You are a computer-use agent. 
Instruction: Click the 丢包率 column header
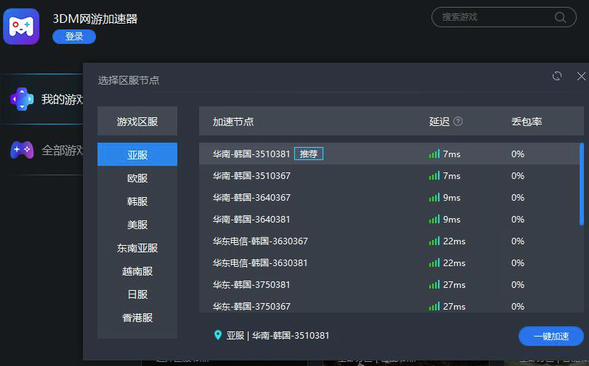point(526,121)
